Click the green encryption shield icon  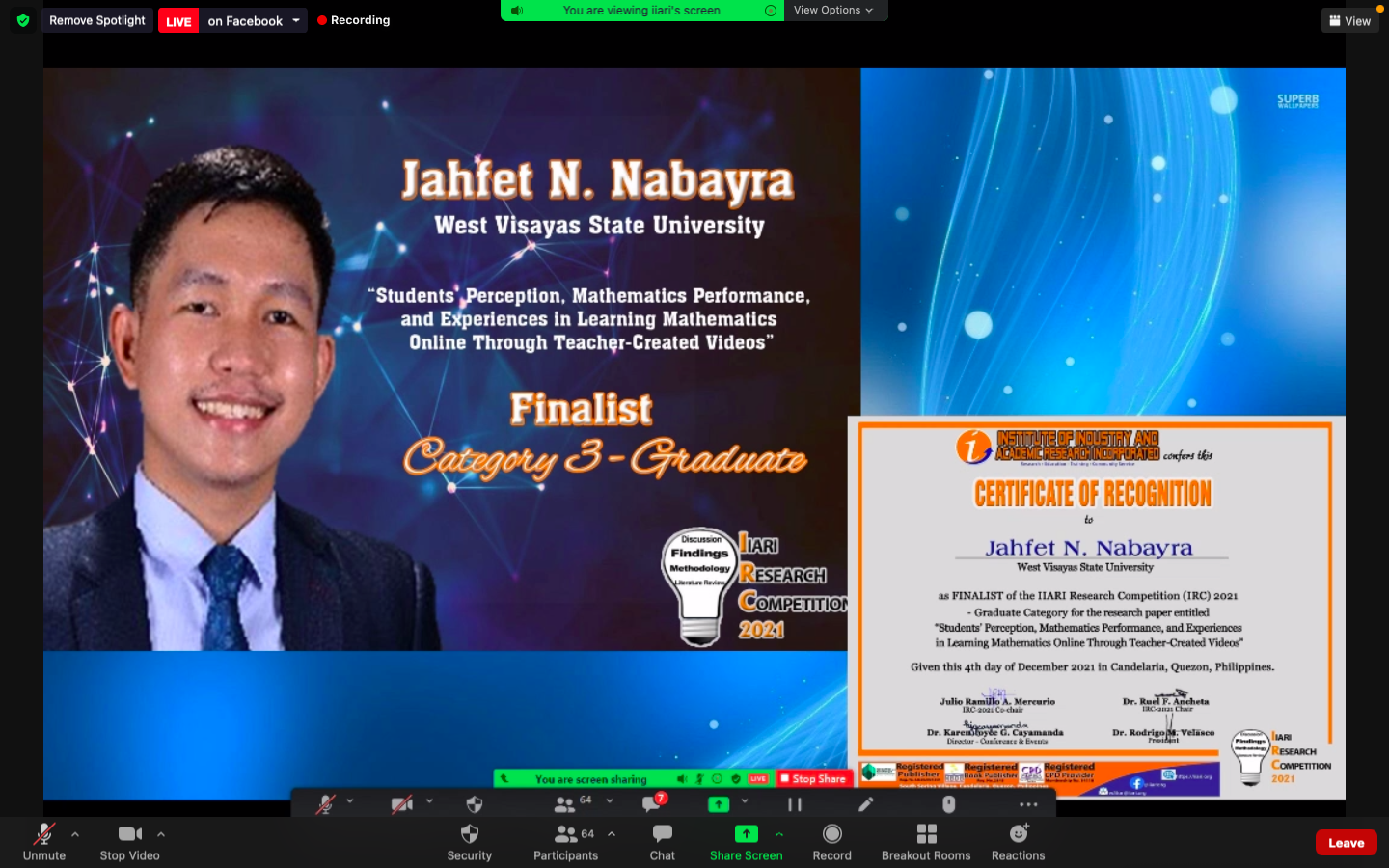pos(23,20)
